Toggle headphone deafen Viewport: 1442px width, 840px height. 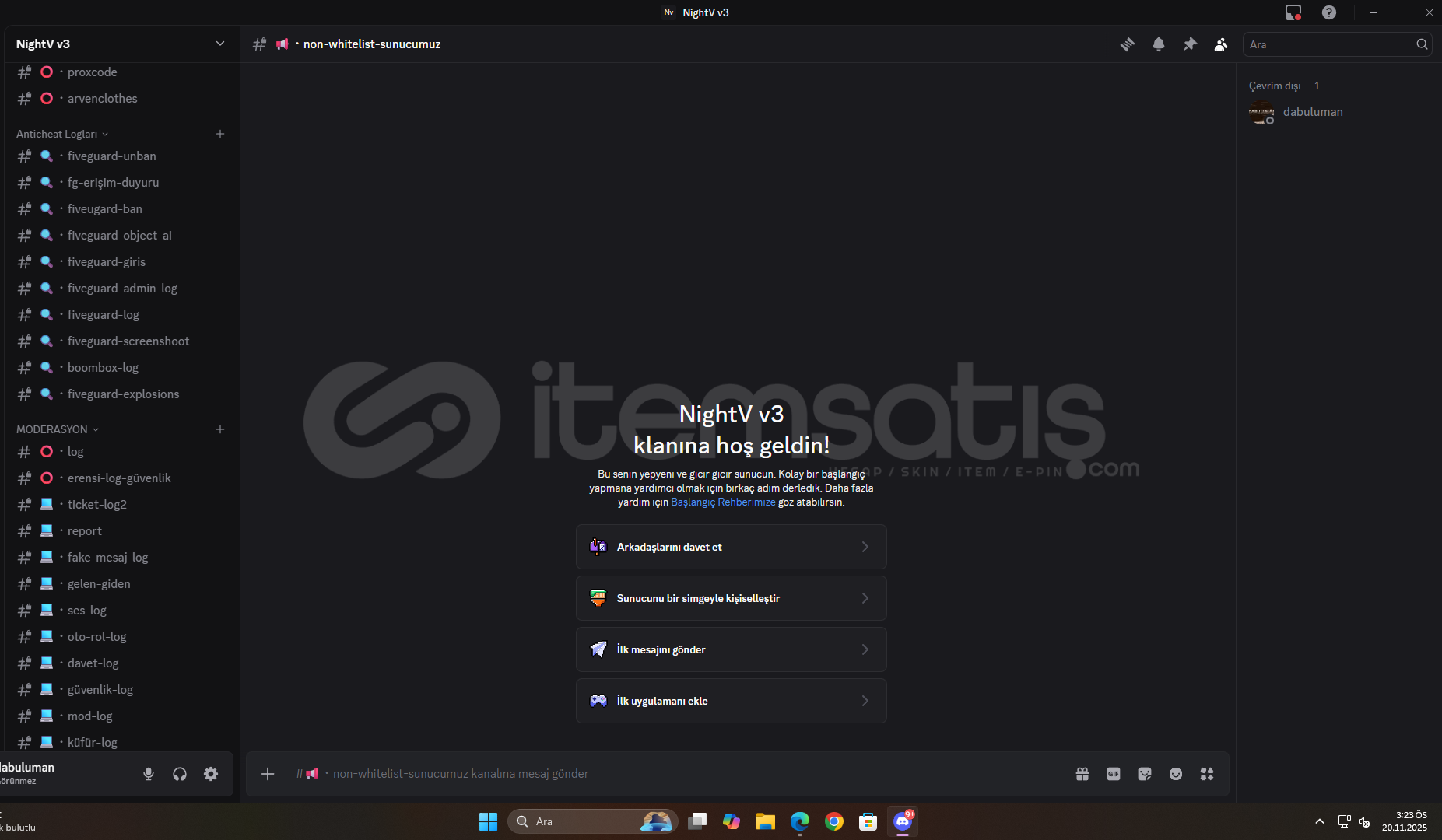(180, 774)
